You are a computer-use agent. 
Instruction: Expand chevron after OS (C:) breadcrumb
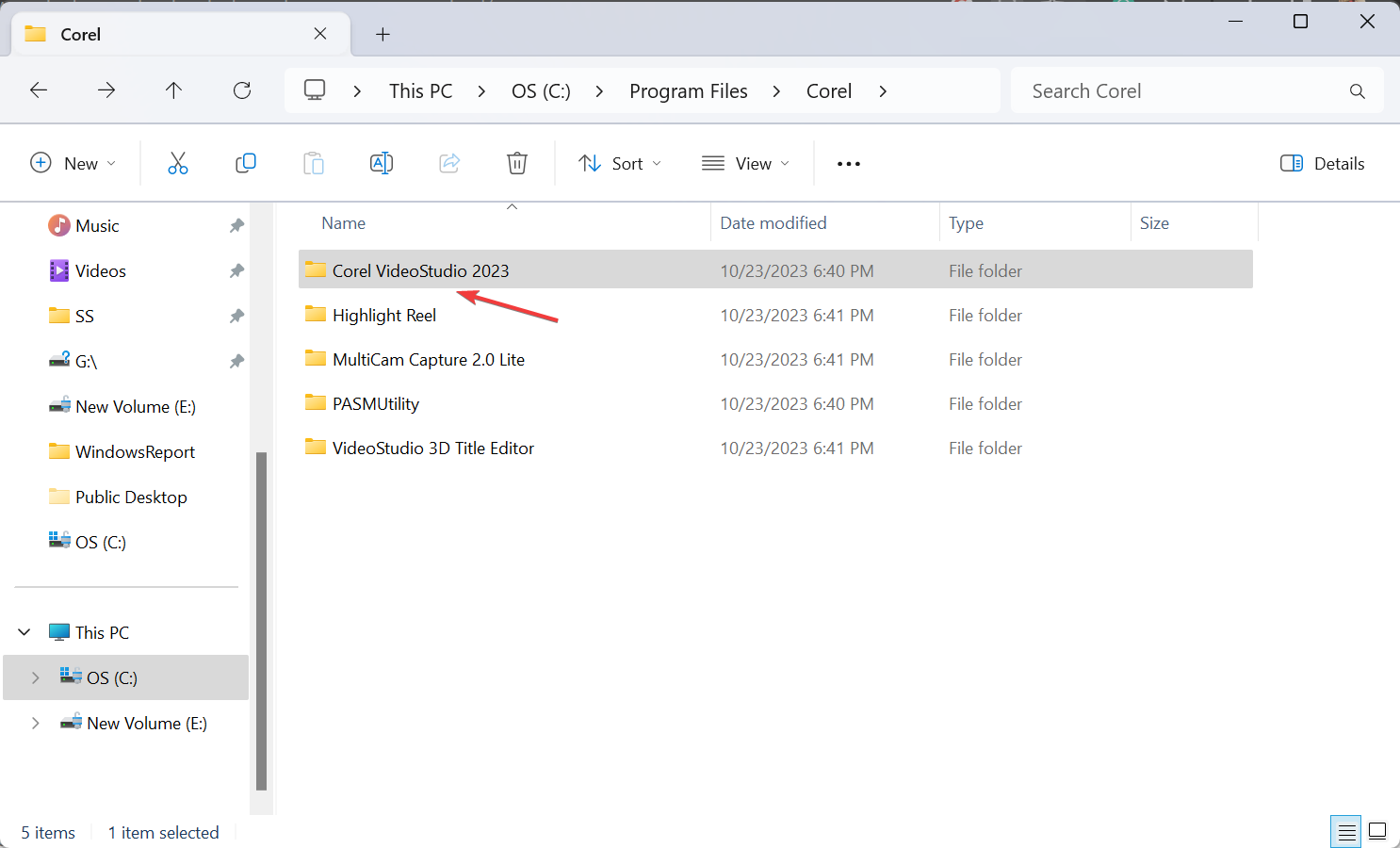tap(599, 91)
